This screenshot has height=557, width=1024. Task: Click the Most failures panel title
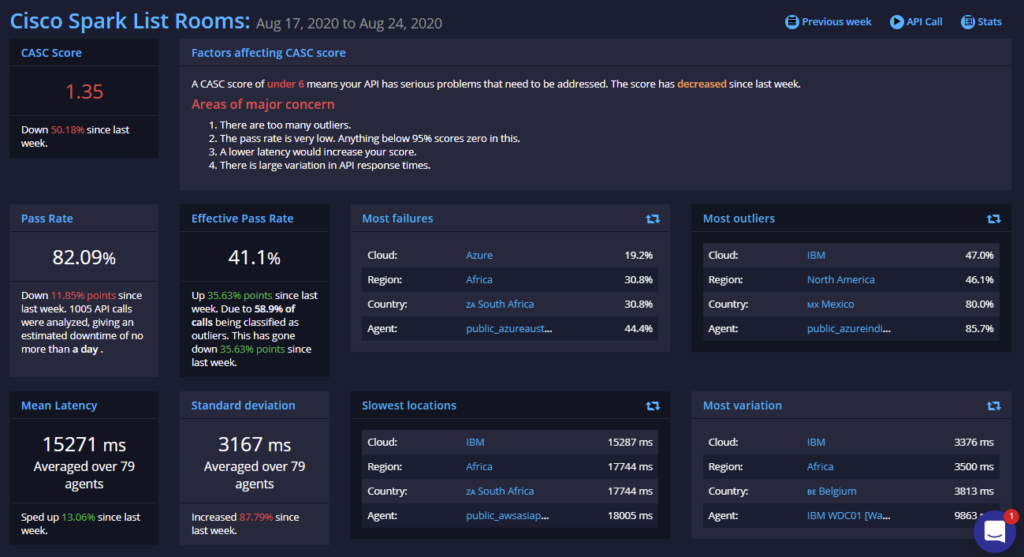[397, 219]
